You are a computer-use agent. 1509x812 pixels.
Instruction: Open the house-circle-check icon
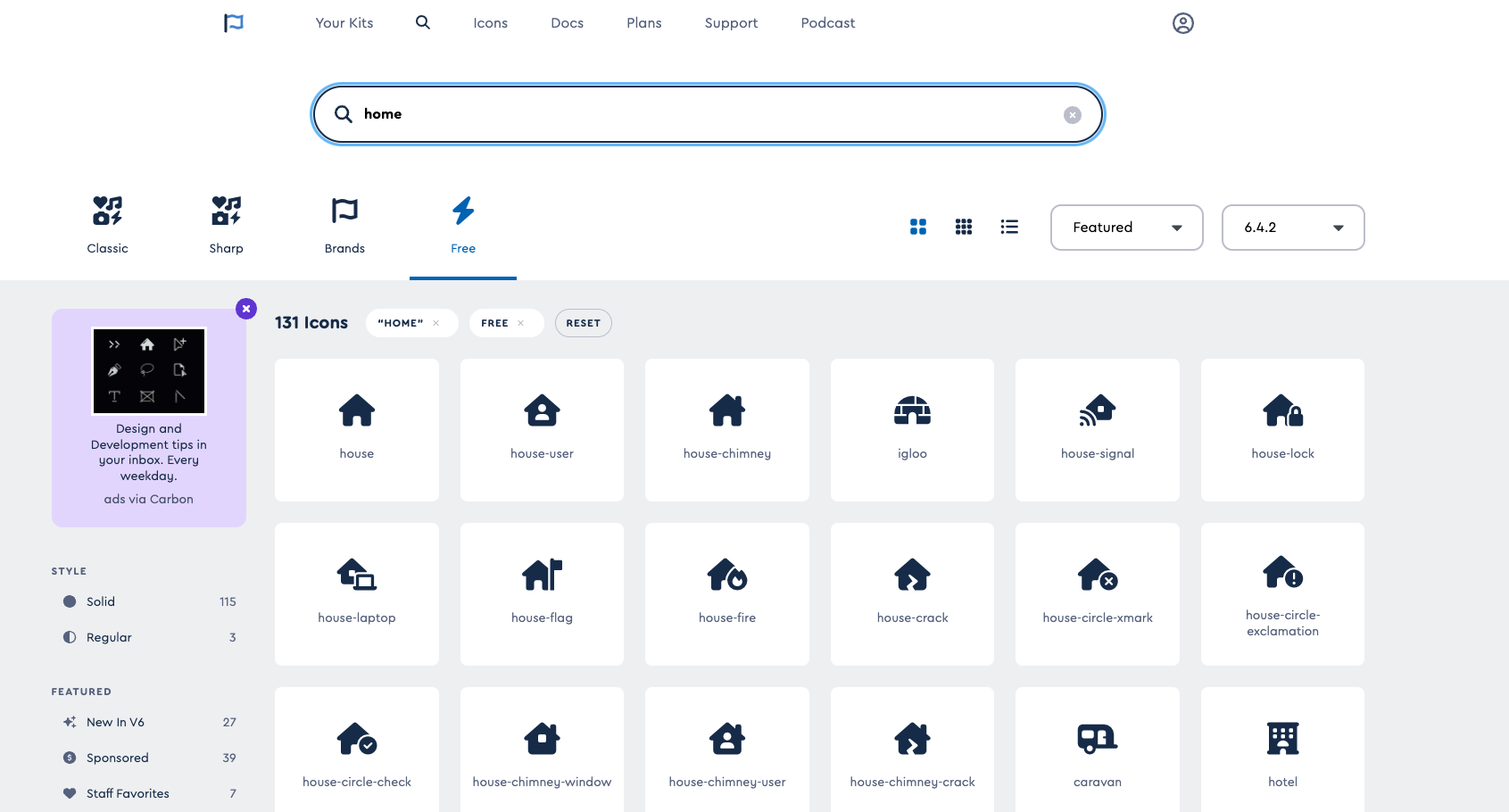pos(356,750)
